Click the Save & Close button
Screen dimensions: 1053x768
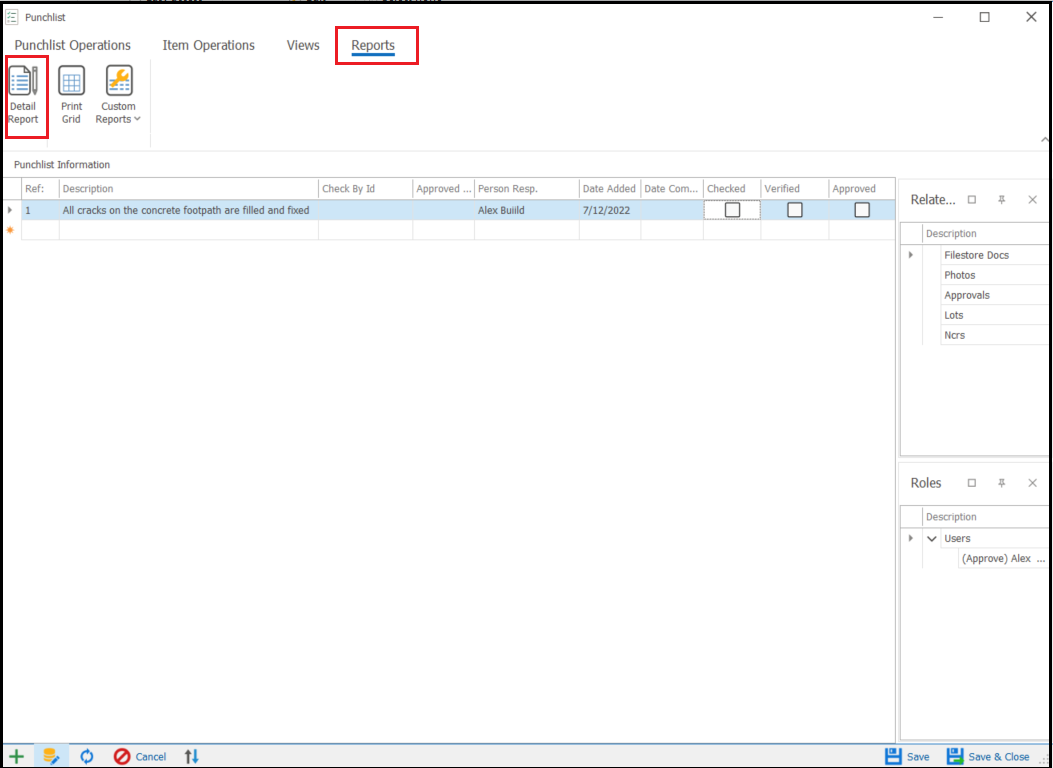tap(988, 756)
